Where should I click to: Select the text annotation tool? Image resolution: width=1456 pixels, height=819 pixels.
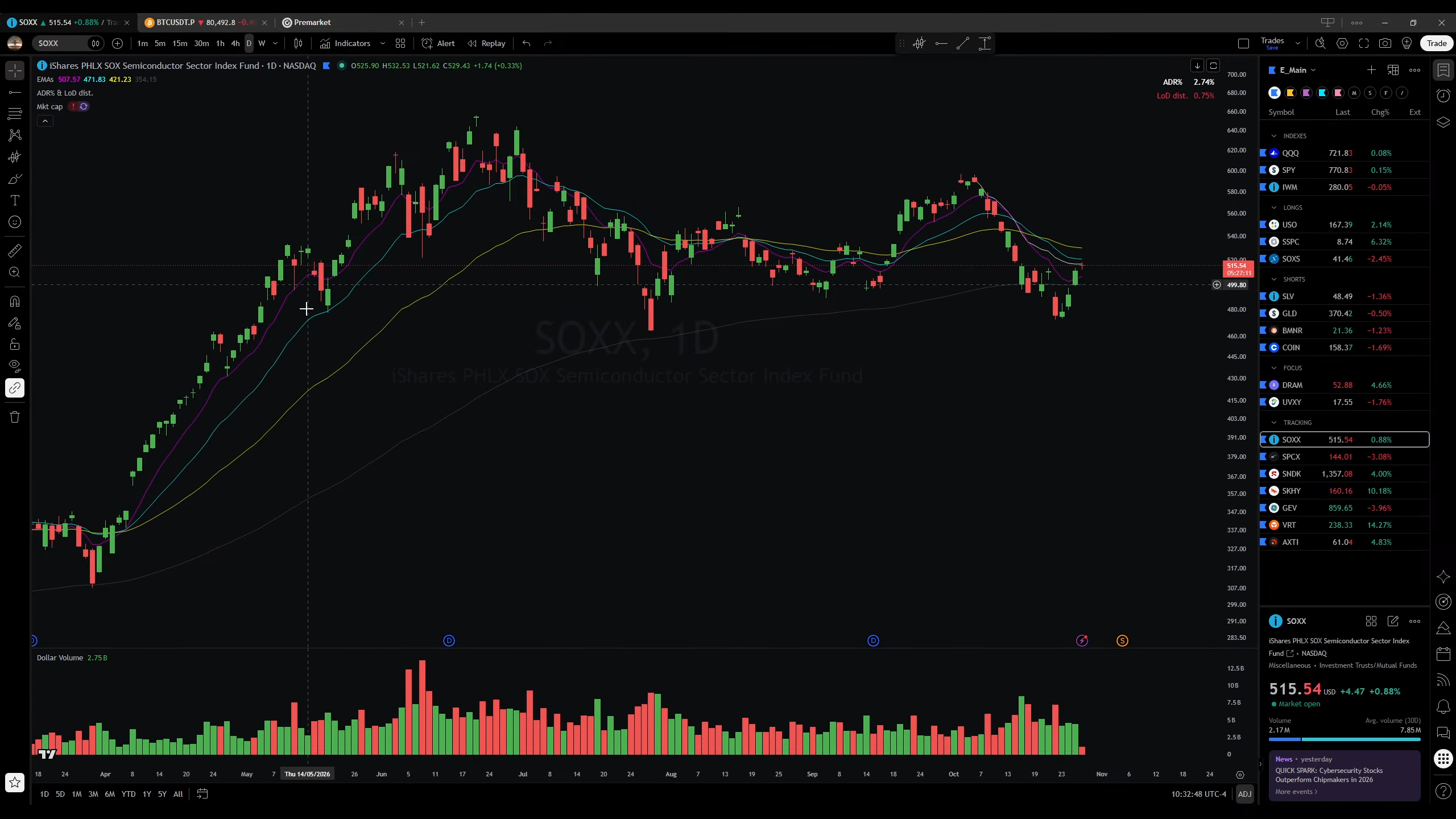pyautogui.click(x=15, y=200)
